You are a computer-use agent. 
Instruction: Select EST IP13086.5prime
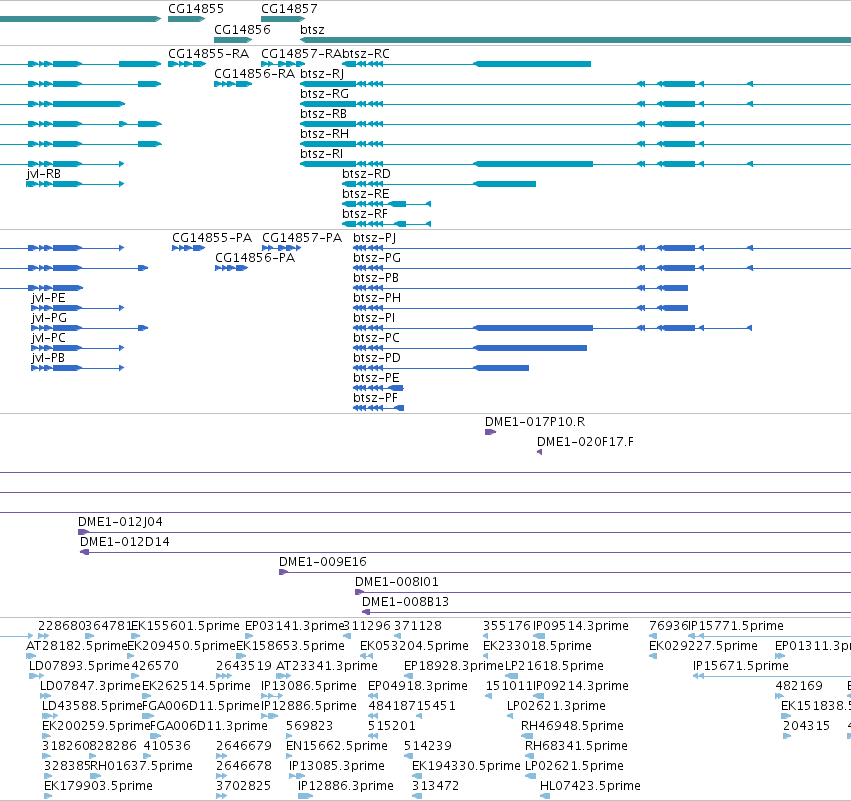(x=309, y=687)
